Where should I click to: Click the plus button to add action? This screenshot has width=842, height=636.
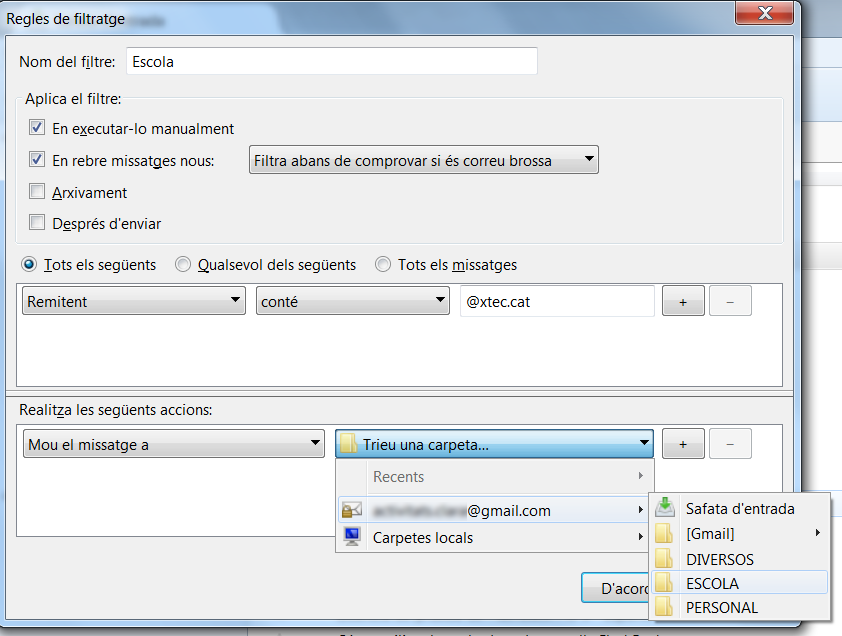[683, 444]
